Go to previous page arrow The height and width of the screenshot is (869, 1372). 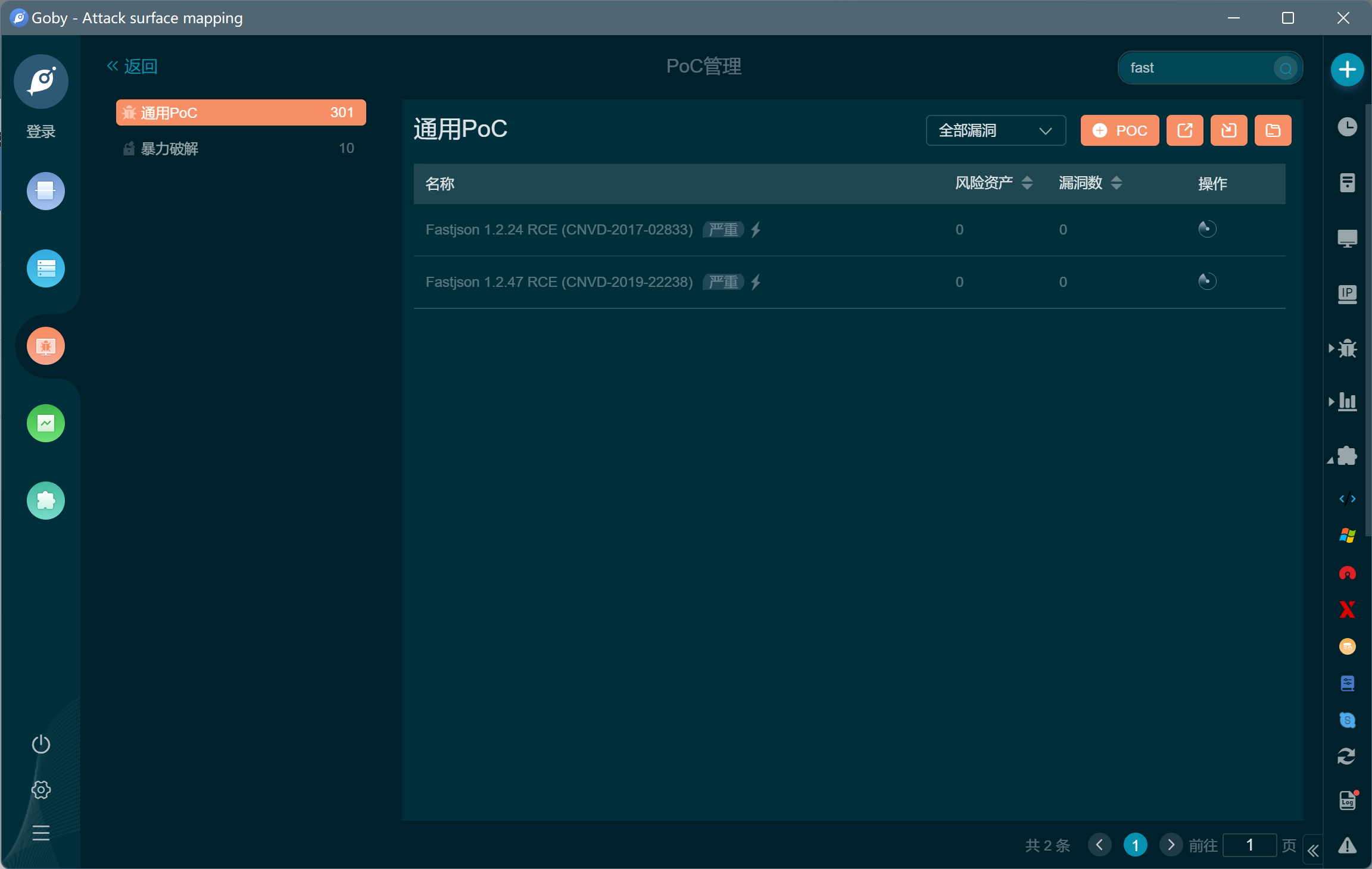point(1100,845)
